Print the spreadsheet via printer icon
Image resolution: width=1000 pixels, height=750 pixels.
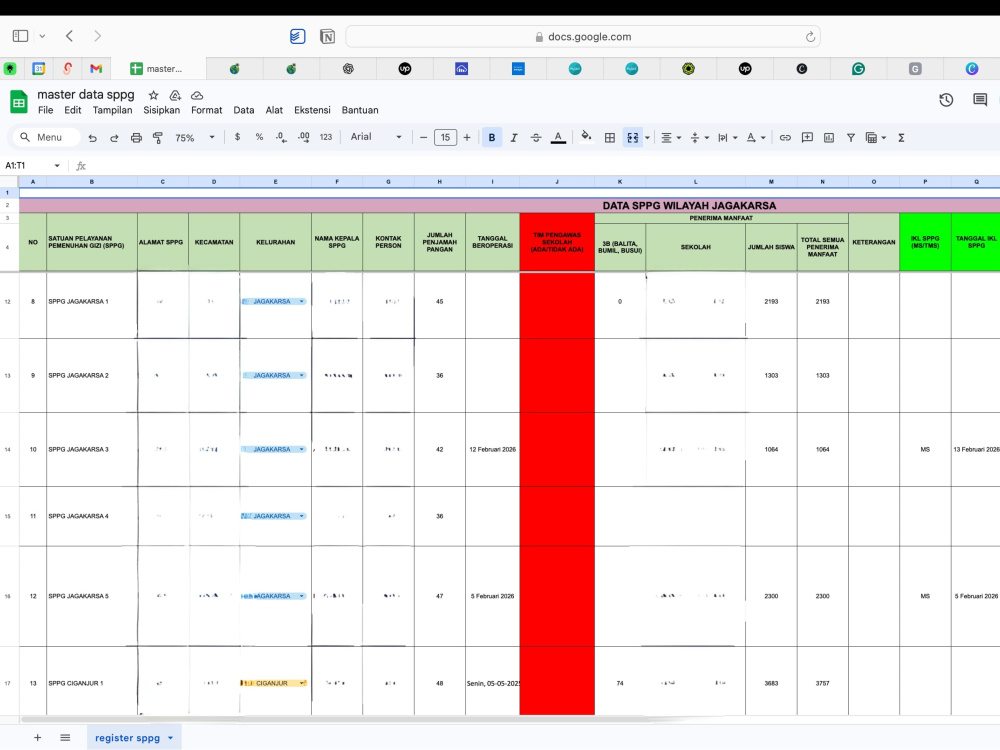(x=136, y=138)
